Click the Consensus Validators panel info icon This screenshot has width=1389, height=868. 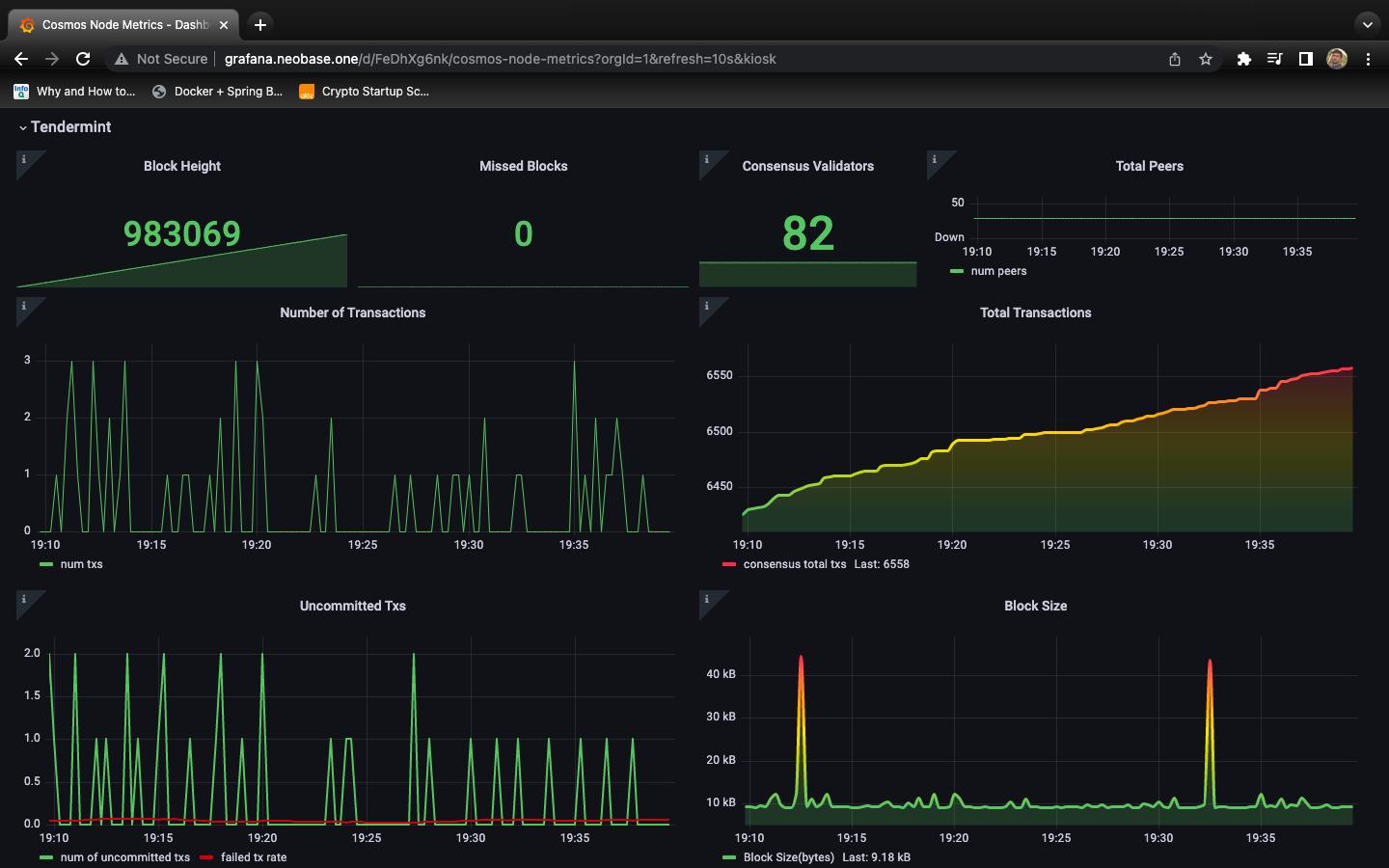707,160
